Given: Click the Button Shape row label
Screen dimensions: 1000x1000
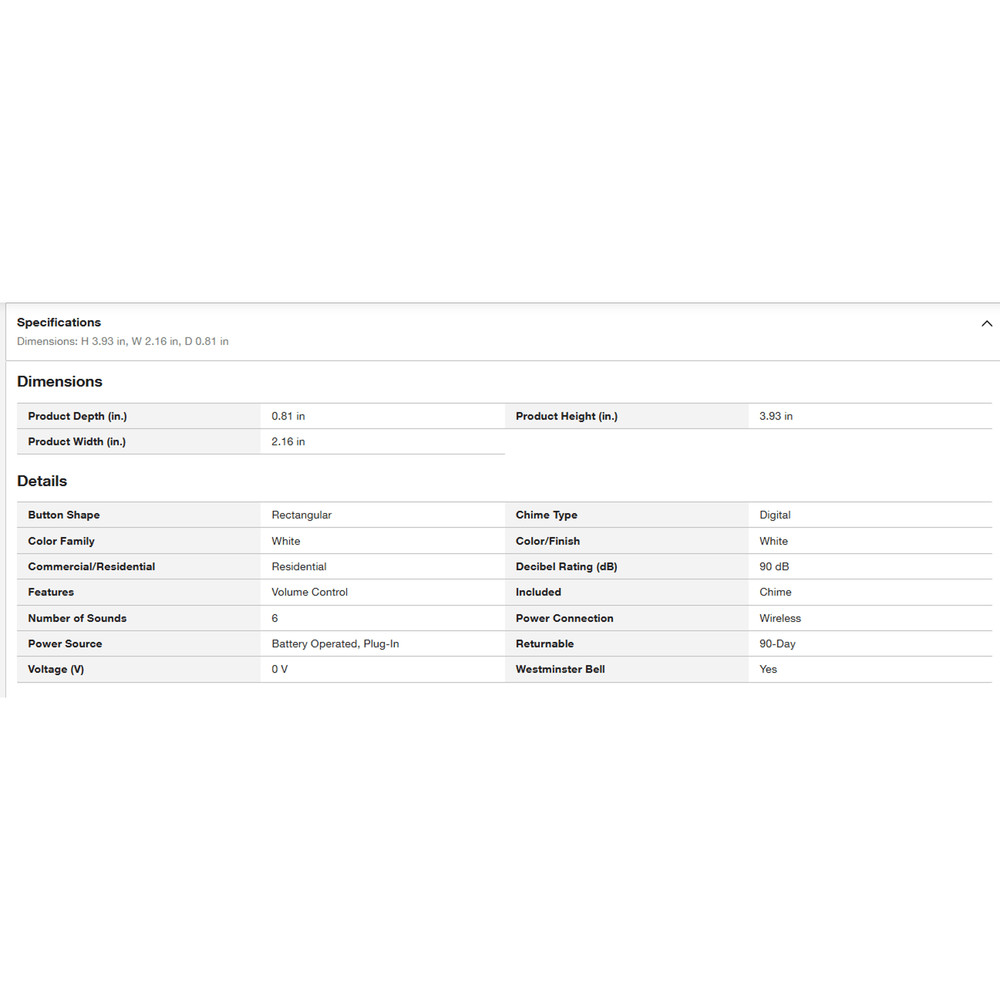Looking at the screenshot, I should tap(64, 515).
